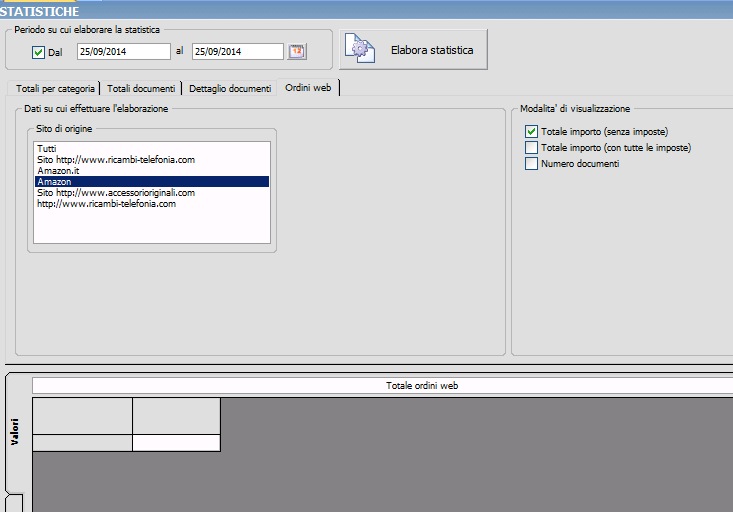Screen dimensions: 733x512
Task: Toggle the Dal period checkbox
Action: (x=38, y=52)
